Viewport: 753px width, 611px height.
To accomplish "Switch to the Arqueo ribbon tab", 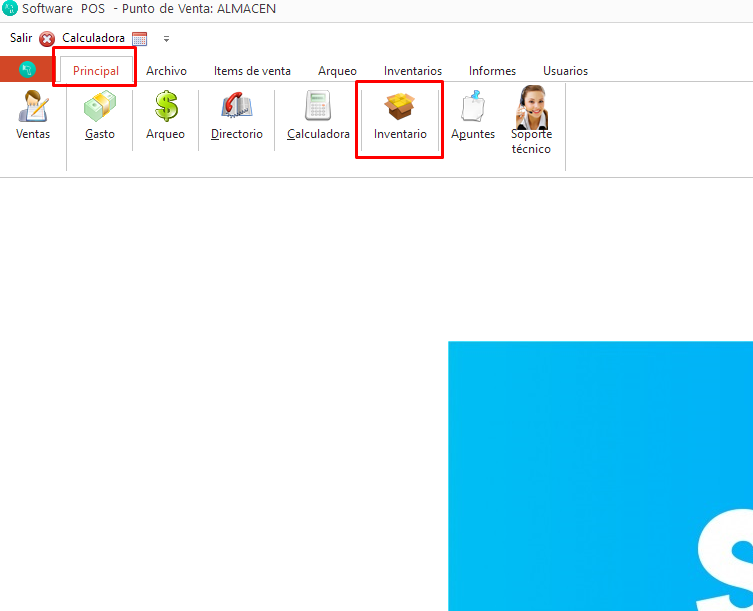I will tap(337, 71).
